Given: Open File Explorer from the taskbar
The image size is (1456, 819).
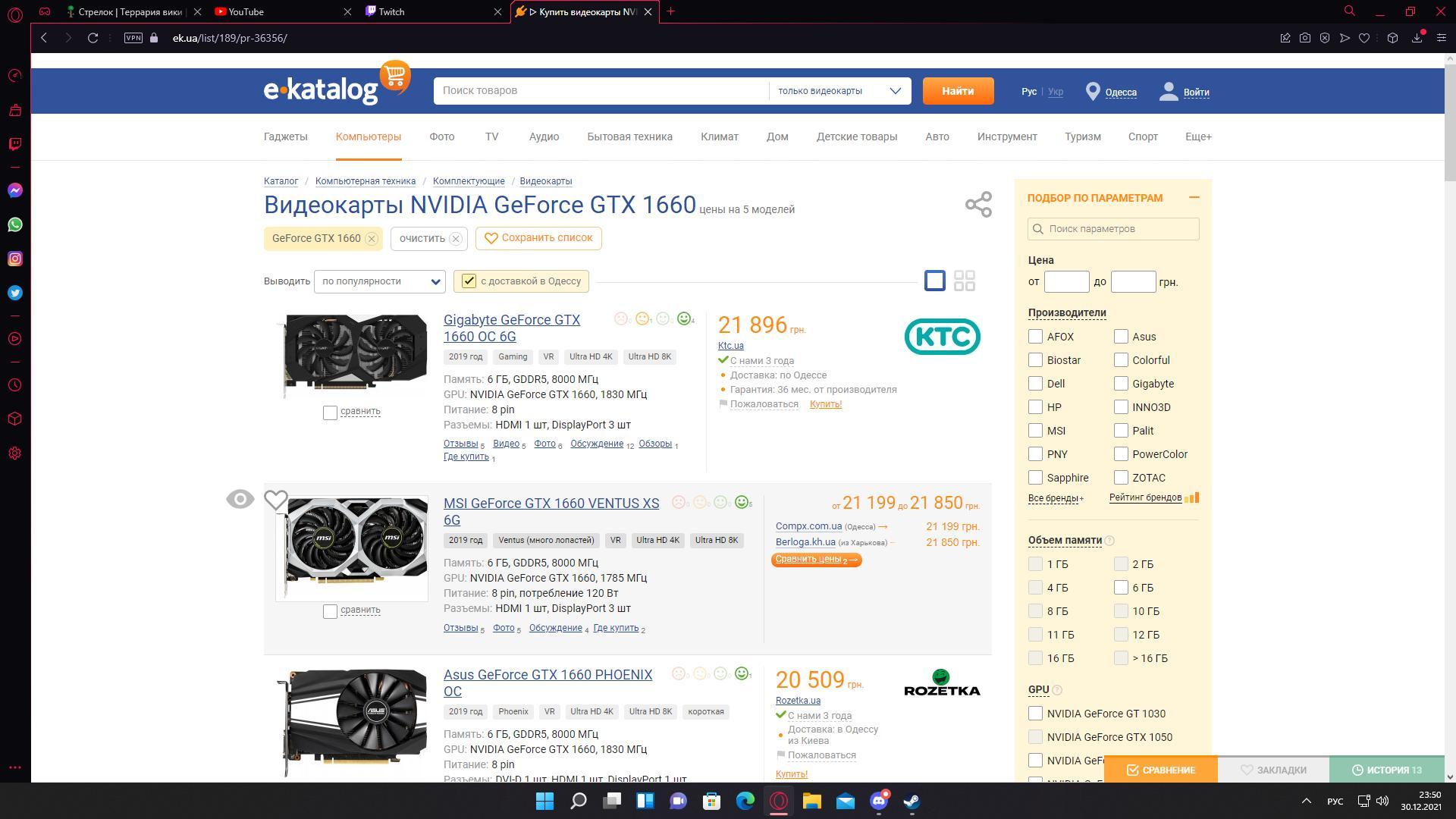Looking at the screenshot, I should click(812, 801).
